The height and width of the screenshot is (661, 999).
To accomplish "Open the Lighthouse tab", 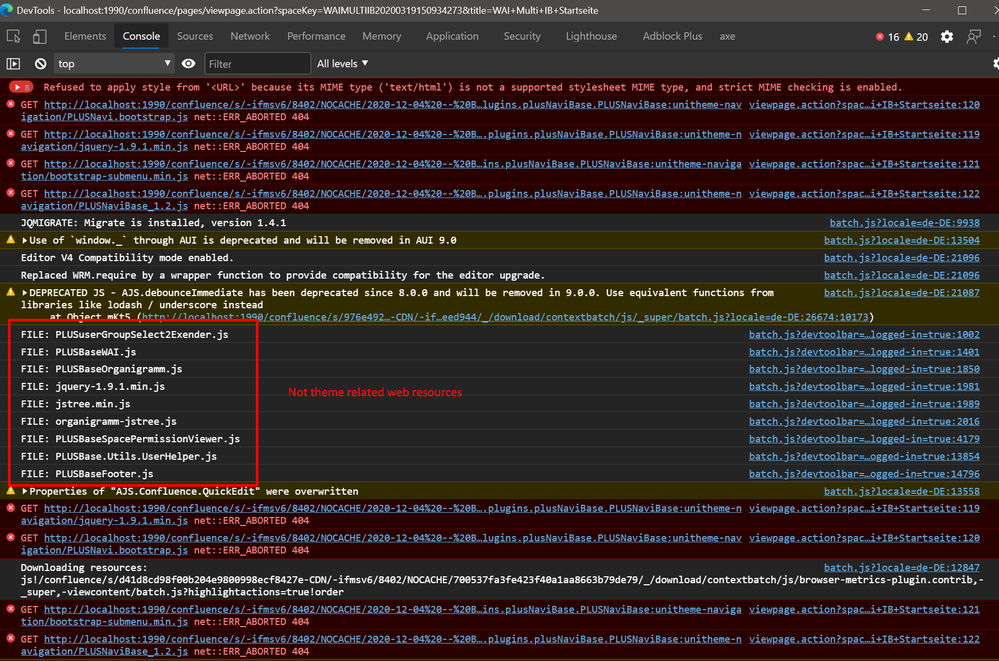I will [x=591, y=36].
